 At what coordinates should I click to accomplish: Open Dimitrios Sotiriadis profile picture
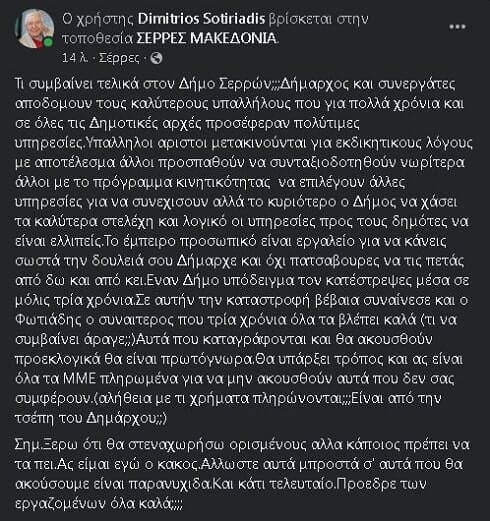tap(34, 29)
